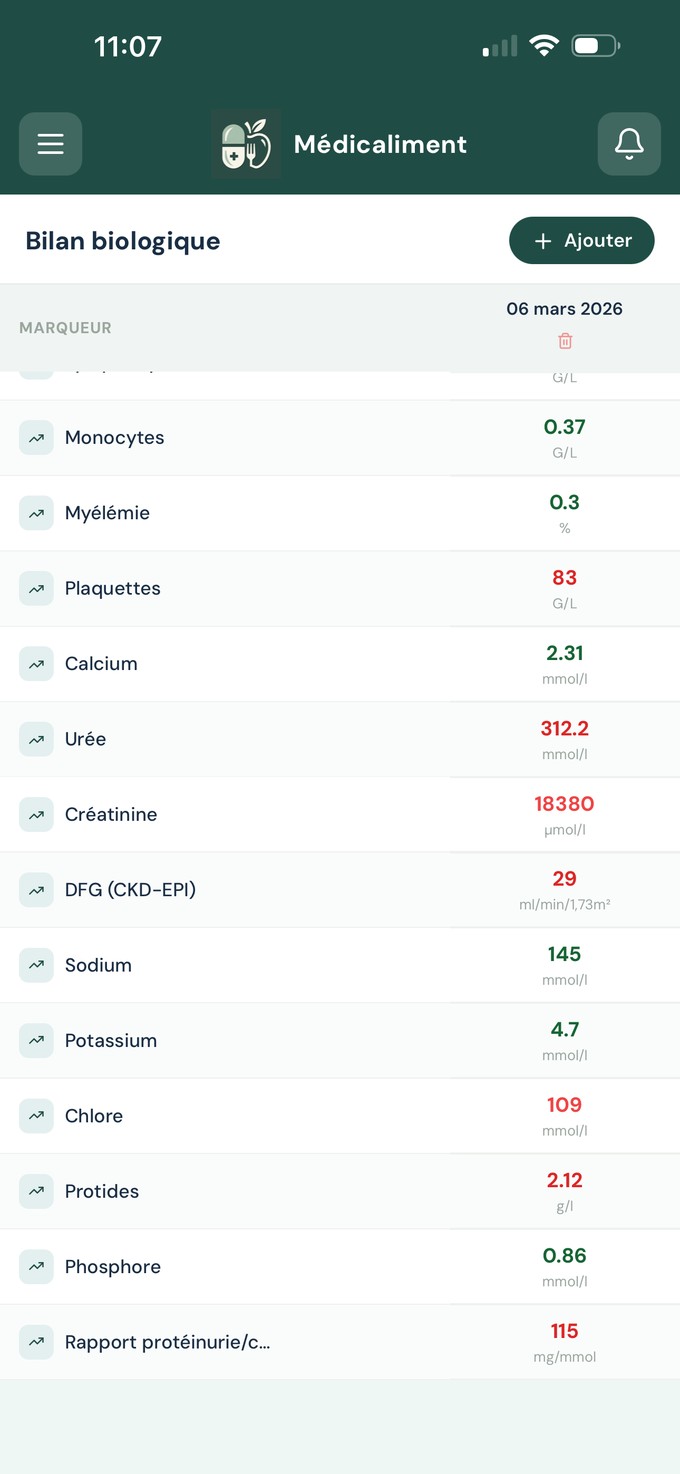Screen dimensions: 680x1474
Task: Open the Protides trend chart icon
Action: pyautogui.click(x=36, y=1192)
